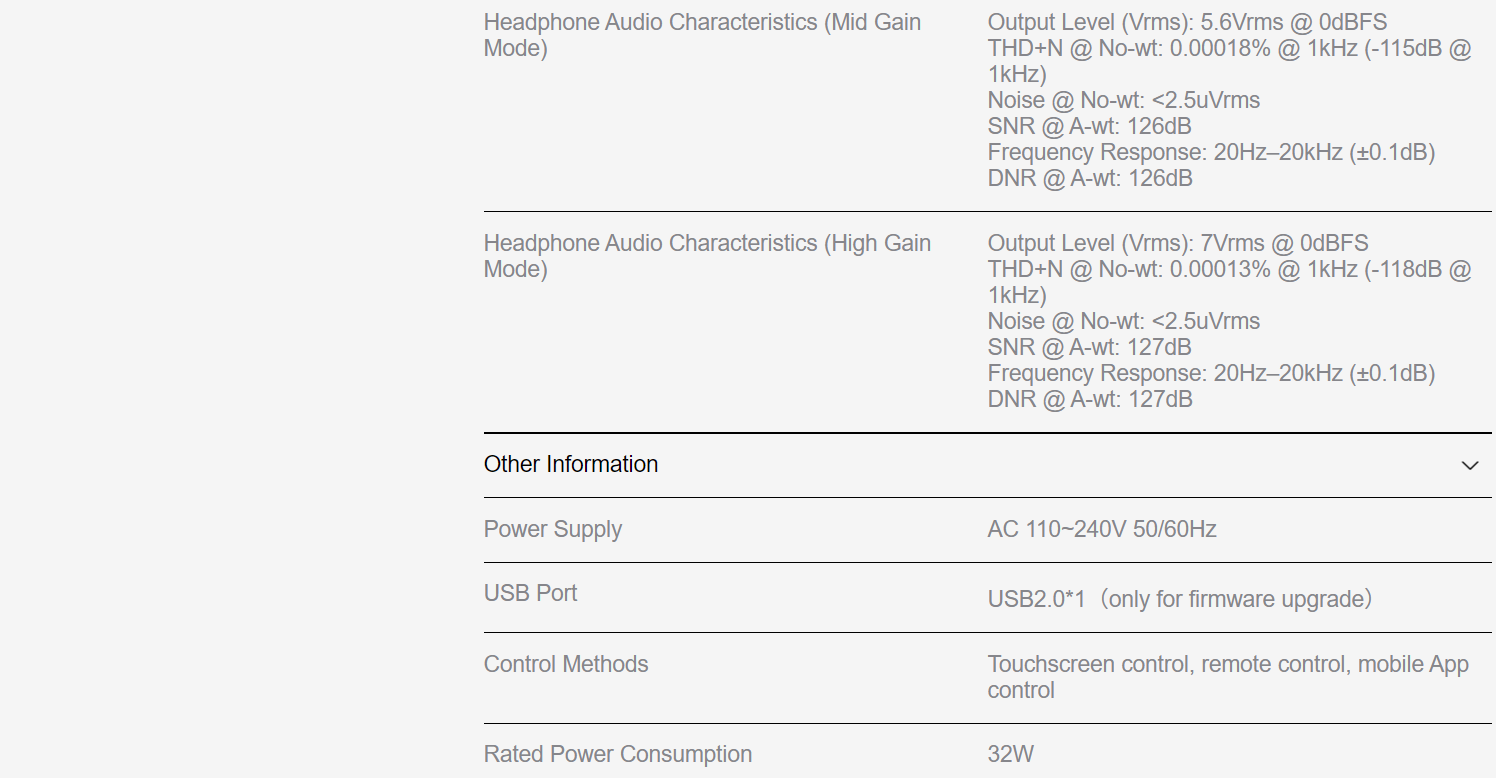Click the 0.00018% THD+N specification line
This screenshot has width=1496, height=778.
(x=1229, y=48)
